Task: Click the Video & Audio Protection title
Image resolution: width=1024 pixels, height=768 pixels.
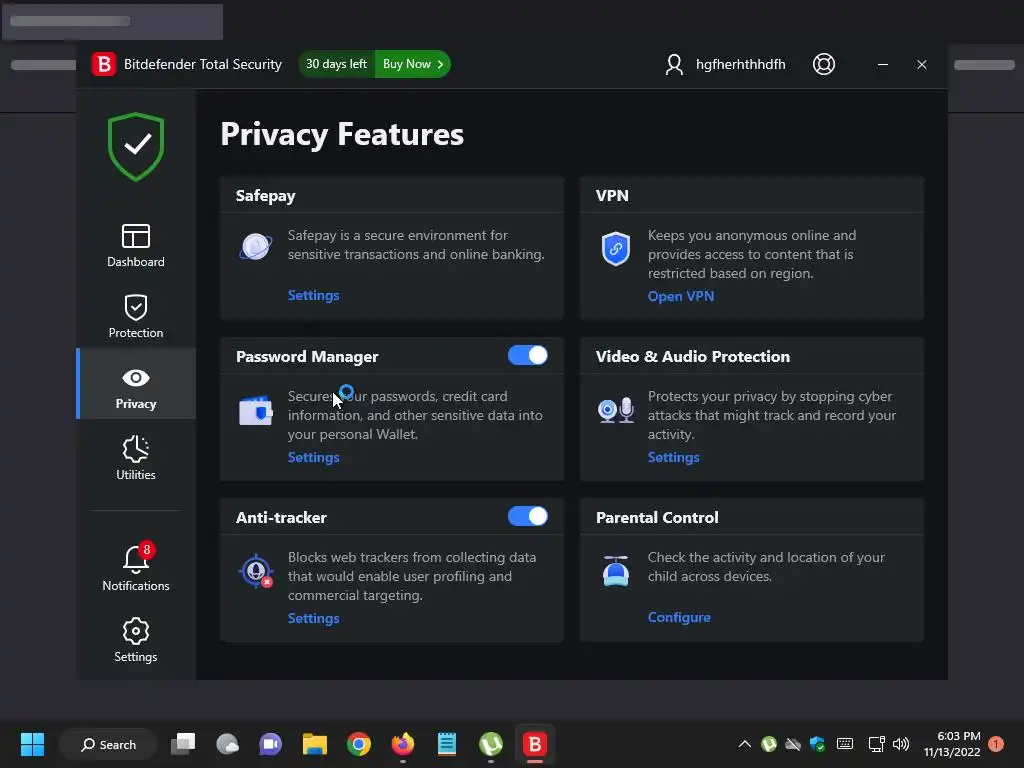Action: [x=693, y=357]
